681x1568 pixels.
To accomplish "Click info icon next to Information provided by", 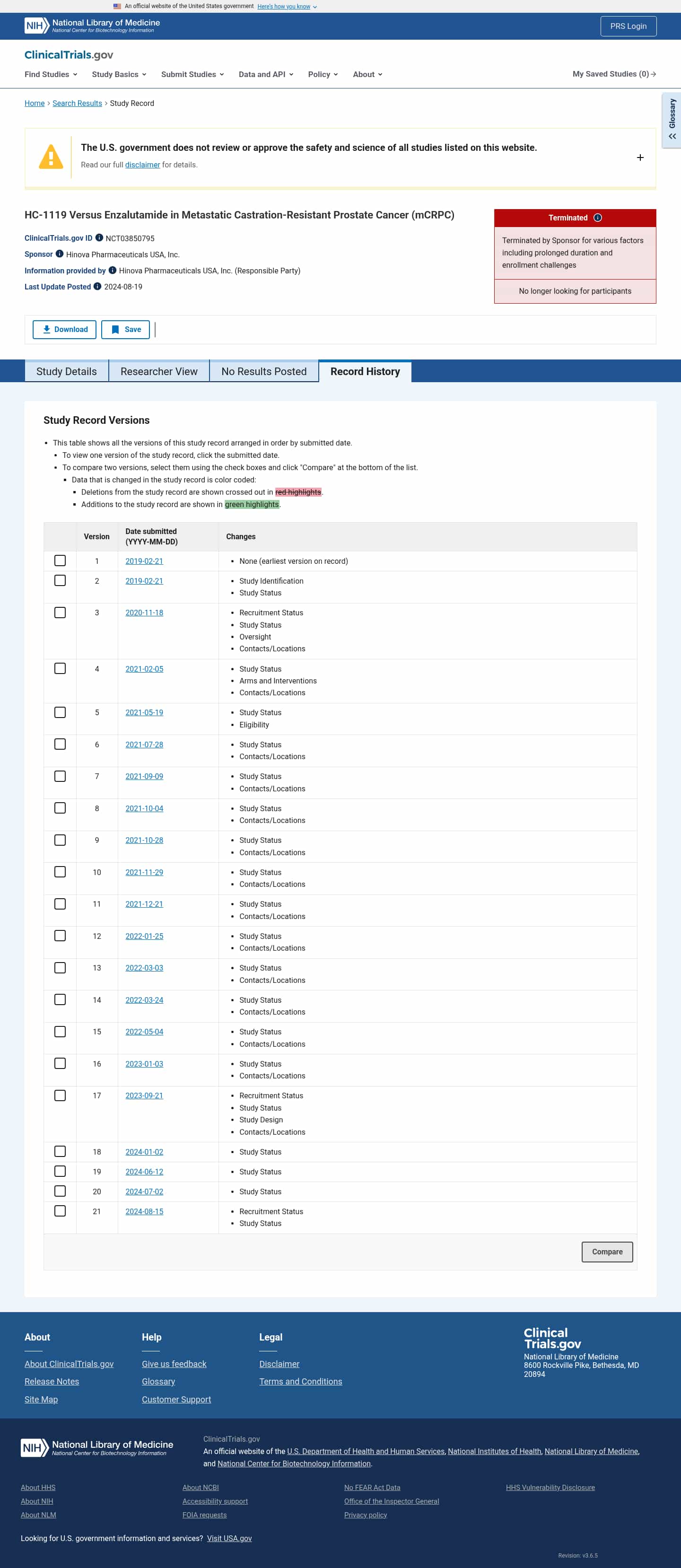I will point(113,270).
